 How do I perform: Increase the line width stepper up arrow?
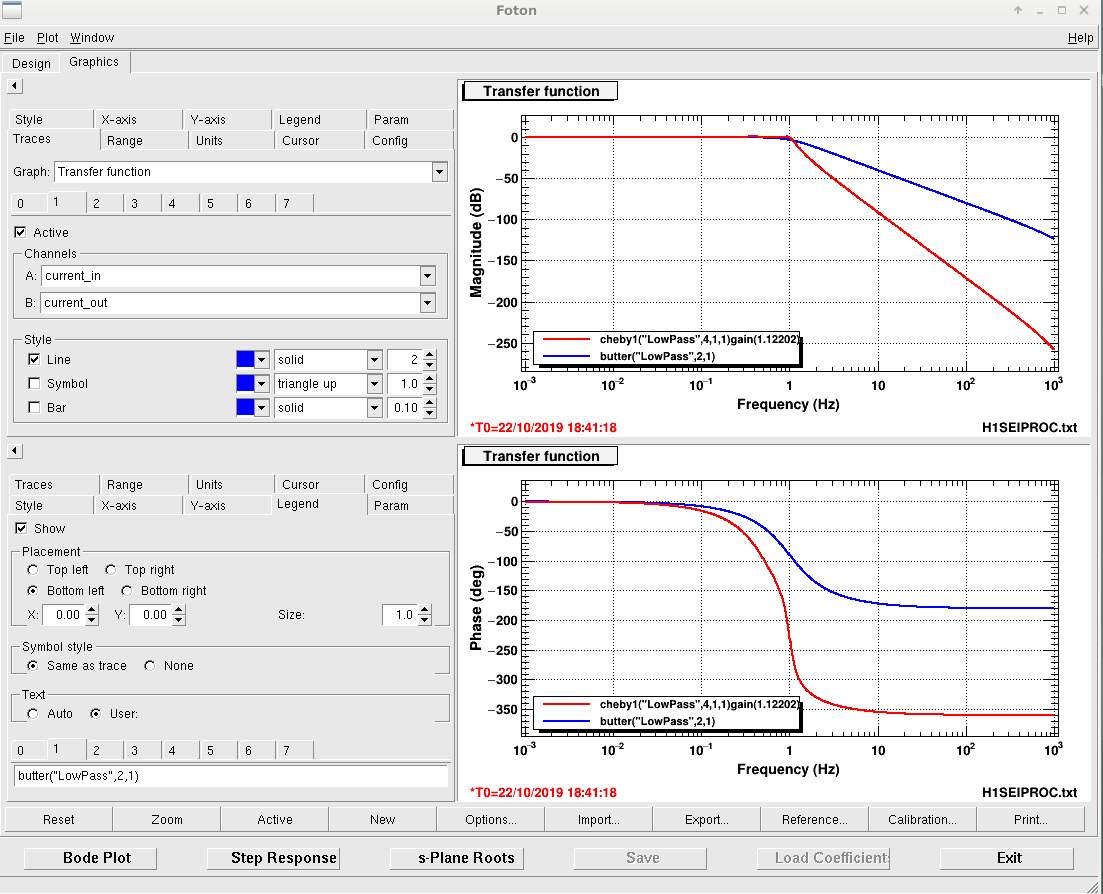tap(430, 355)
